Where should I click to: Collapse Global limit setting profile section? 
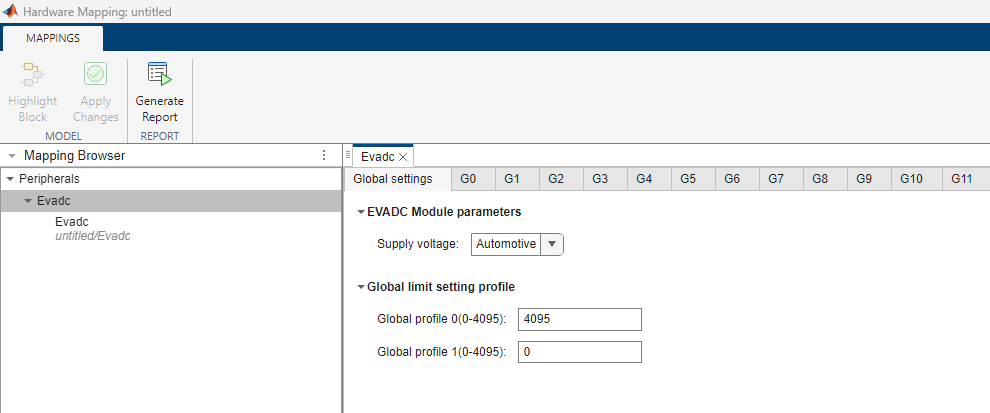361,287
